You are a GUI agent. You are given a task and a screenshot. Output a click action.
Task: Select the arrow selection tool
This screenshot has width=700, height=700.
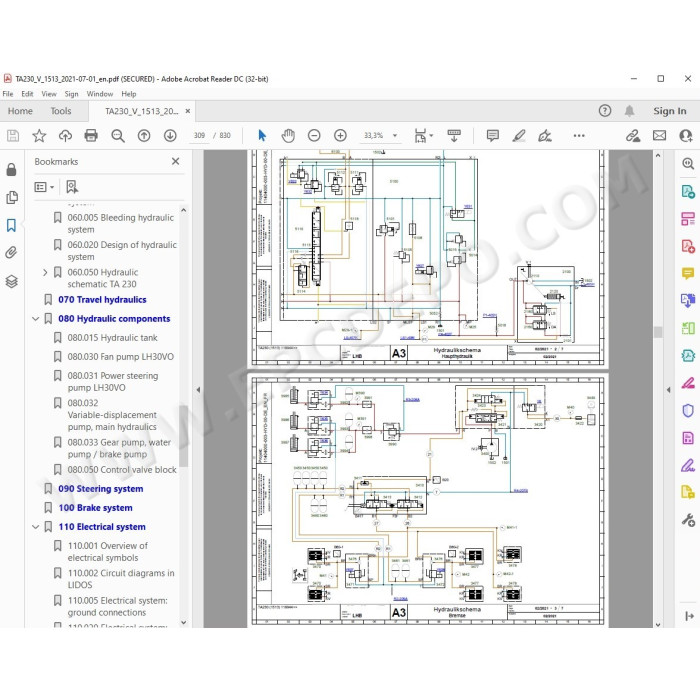pos(262,136)
